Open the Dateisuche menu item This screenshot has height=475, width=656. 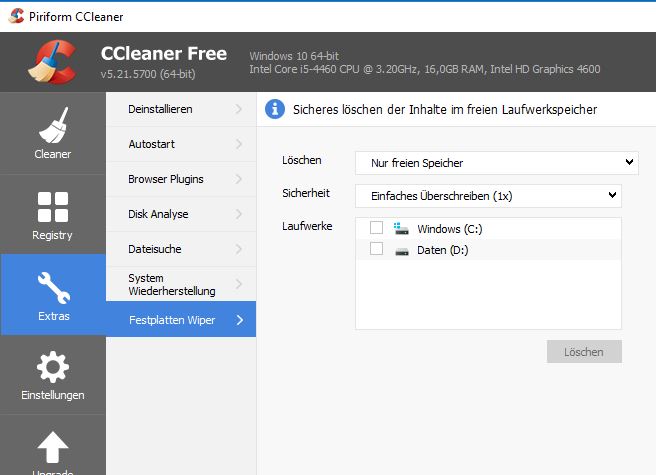(x=181, y=249)
